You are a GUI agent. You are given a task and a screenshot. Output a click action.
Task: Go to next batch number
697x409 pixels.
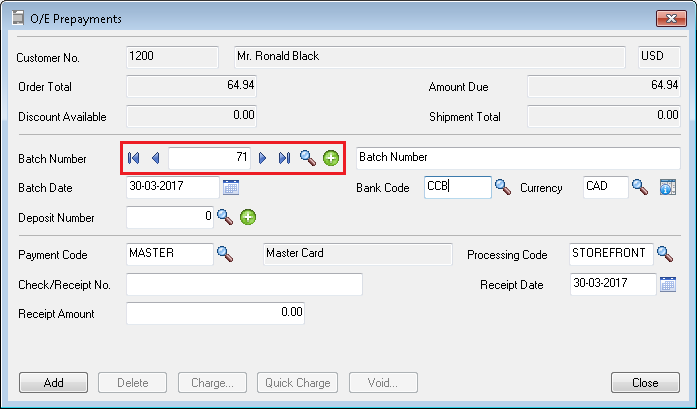pos(263,158)
